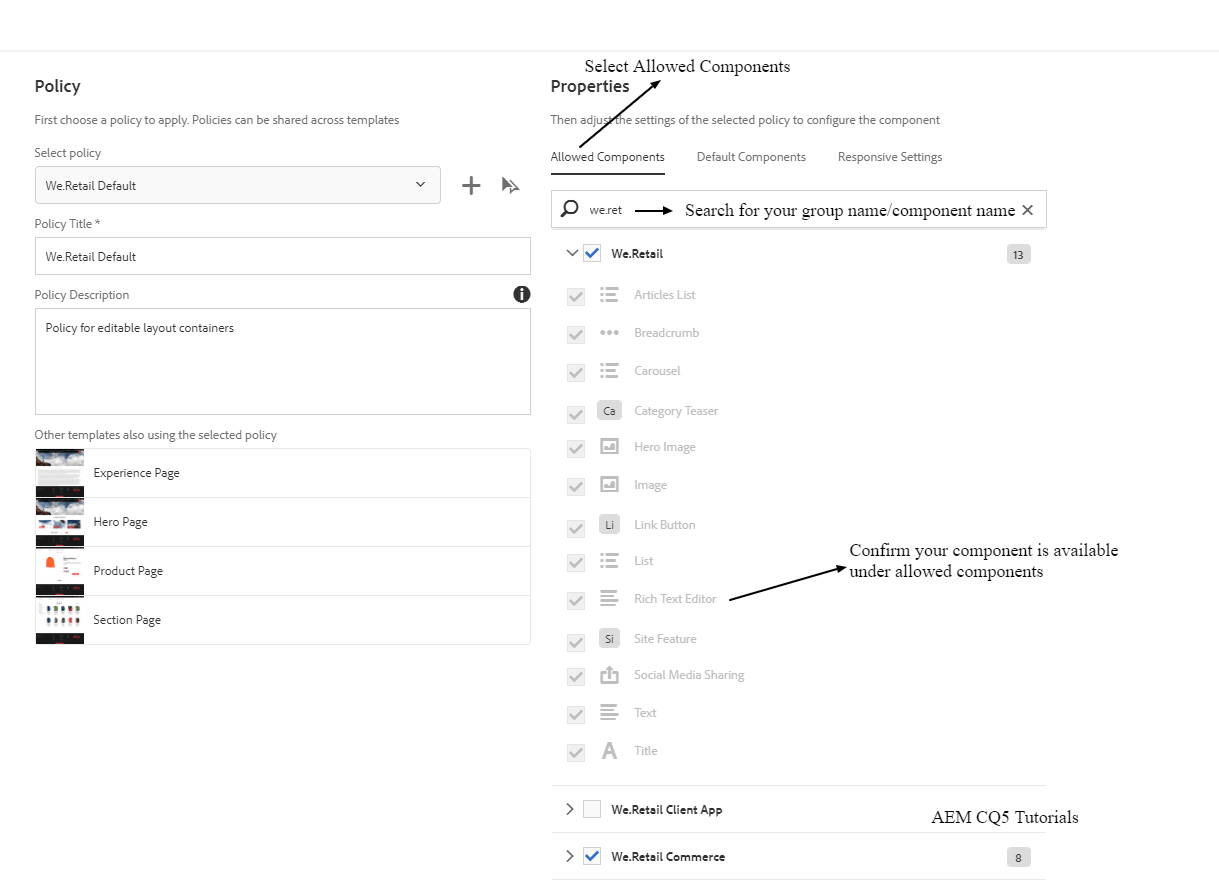This screenshot has width=1219, height=882.
Task: Toggle the Image component checkbox
Action: tap(576, 487)
